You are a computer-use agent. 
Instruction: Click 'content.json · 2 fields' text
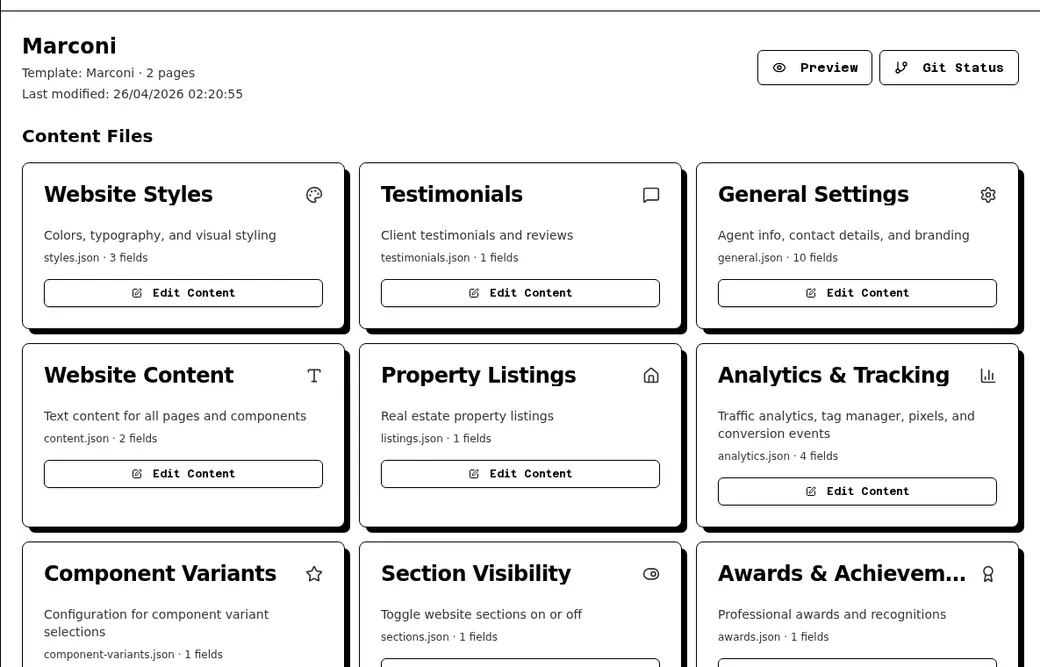[x=100, y=439]
